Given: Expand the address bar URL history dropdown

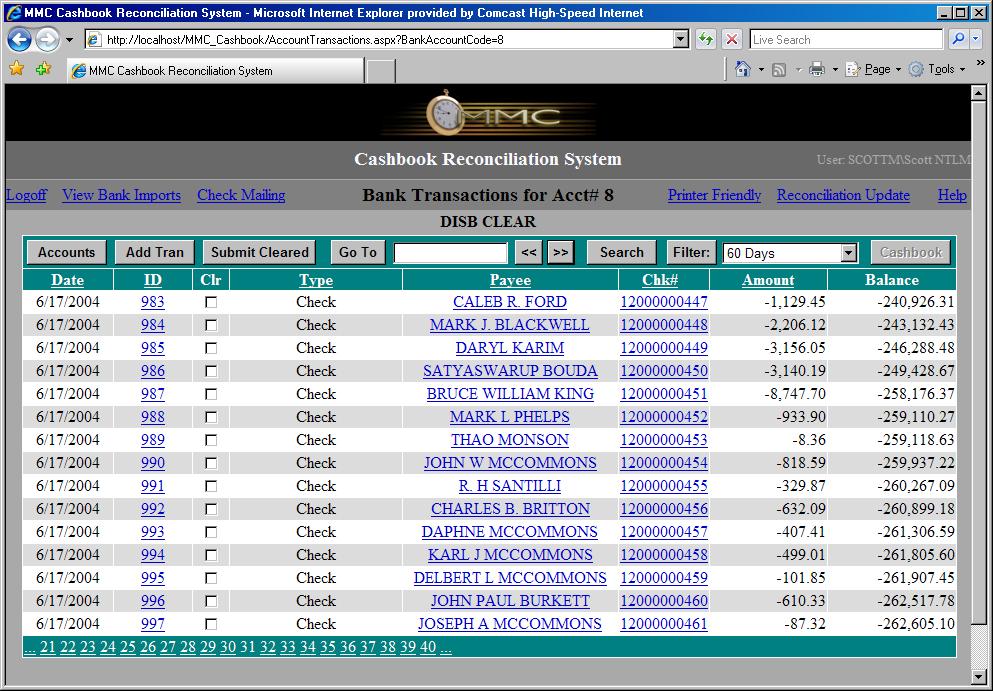Looking at the screenshot, I should tap(681, 40).
